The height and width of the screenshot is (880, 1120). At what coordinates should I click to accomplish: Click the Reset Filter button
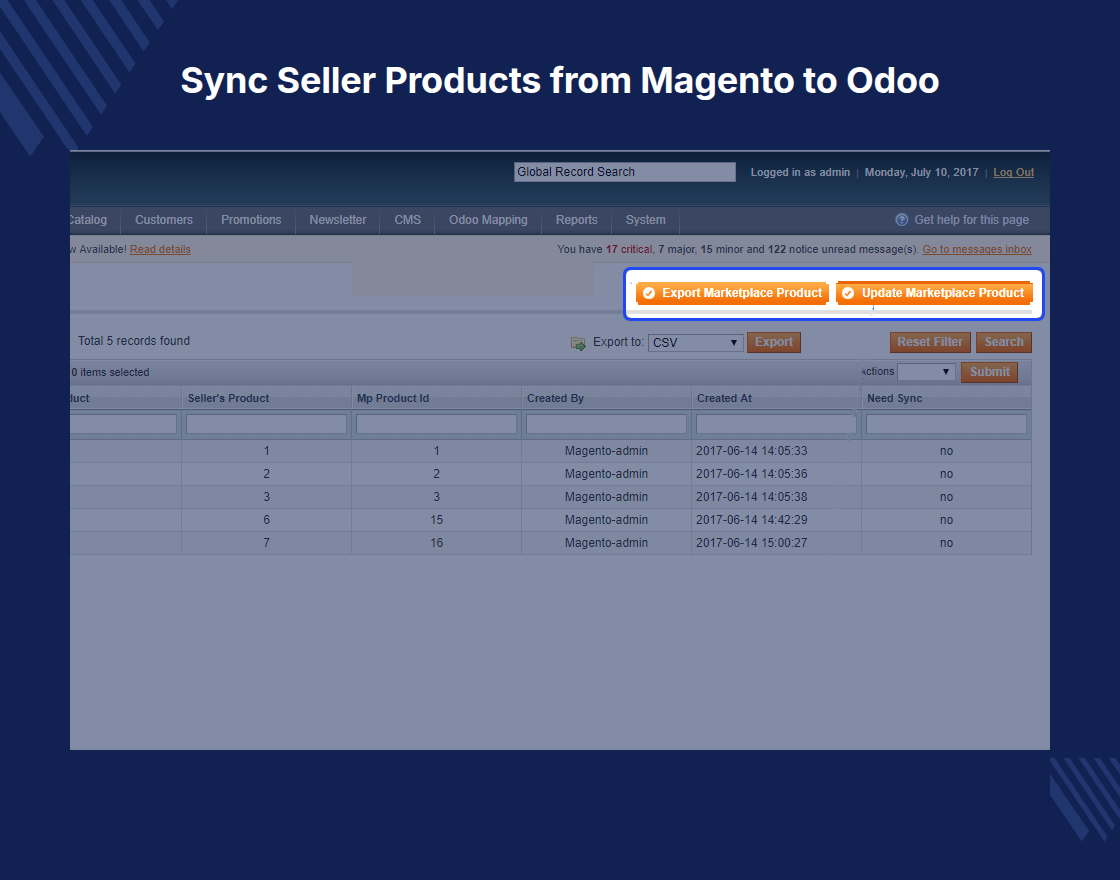coord(930,342)
